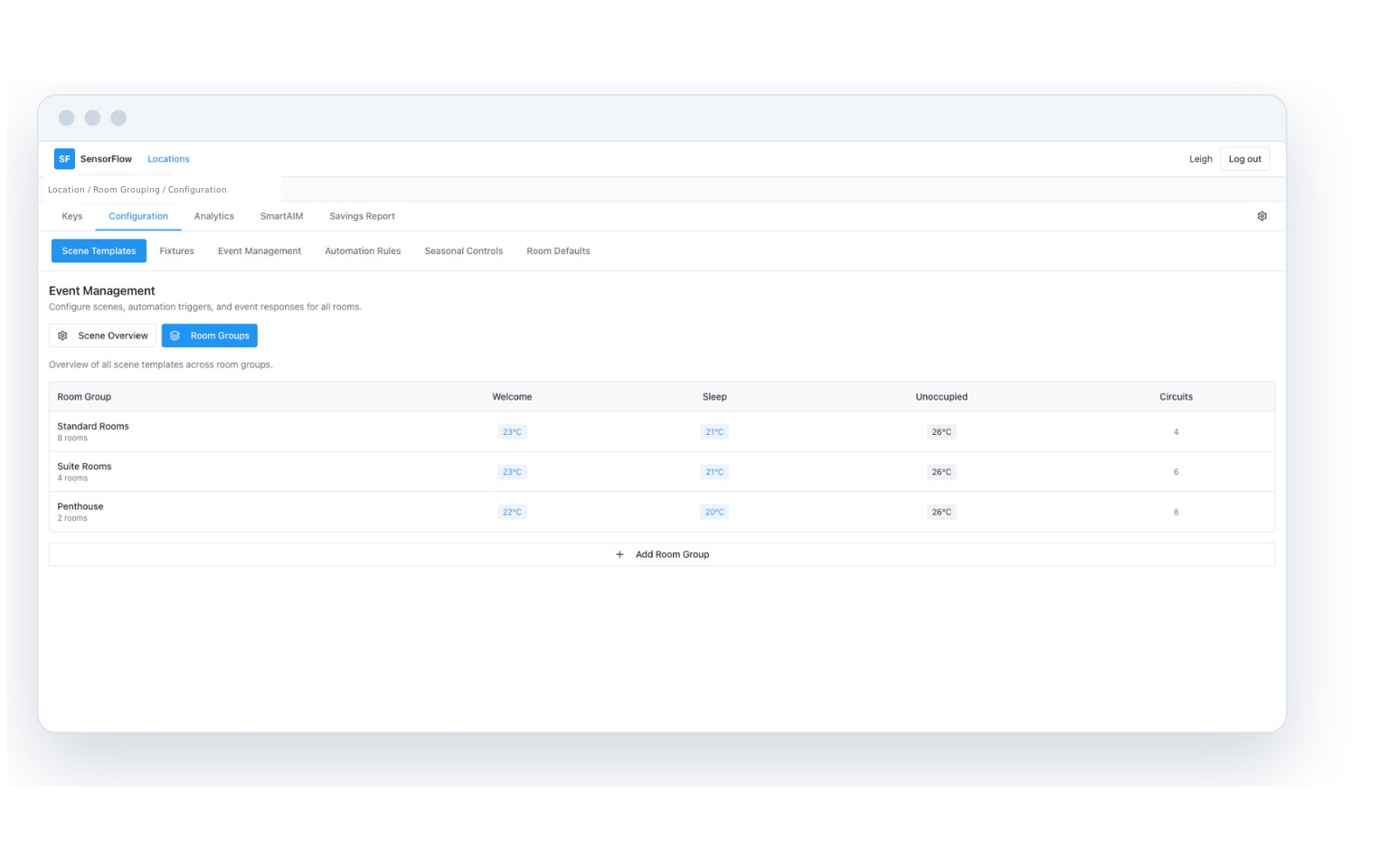The image size is (1389, 868).
Task: Open the Seasonal Controls sub-tab
Action: click(464, 251)
